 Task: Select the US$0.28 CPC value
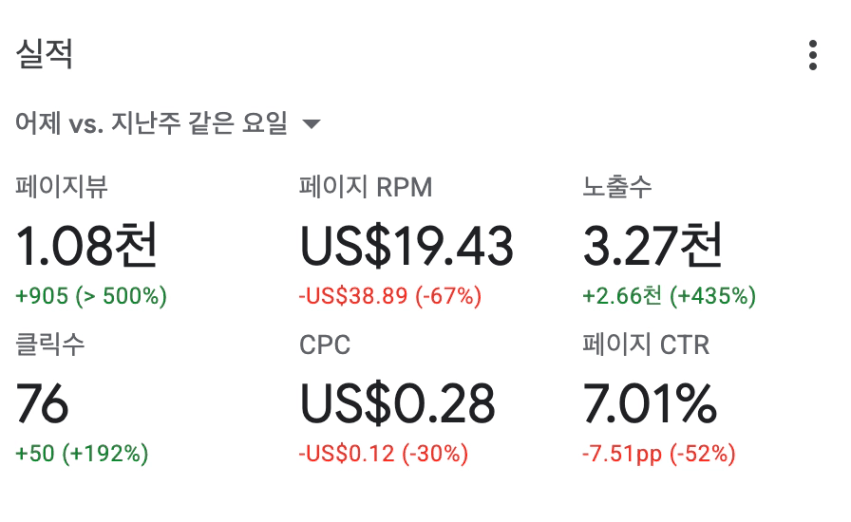coord(397,404)
